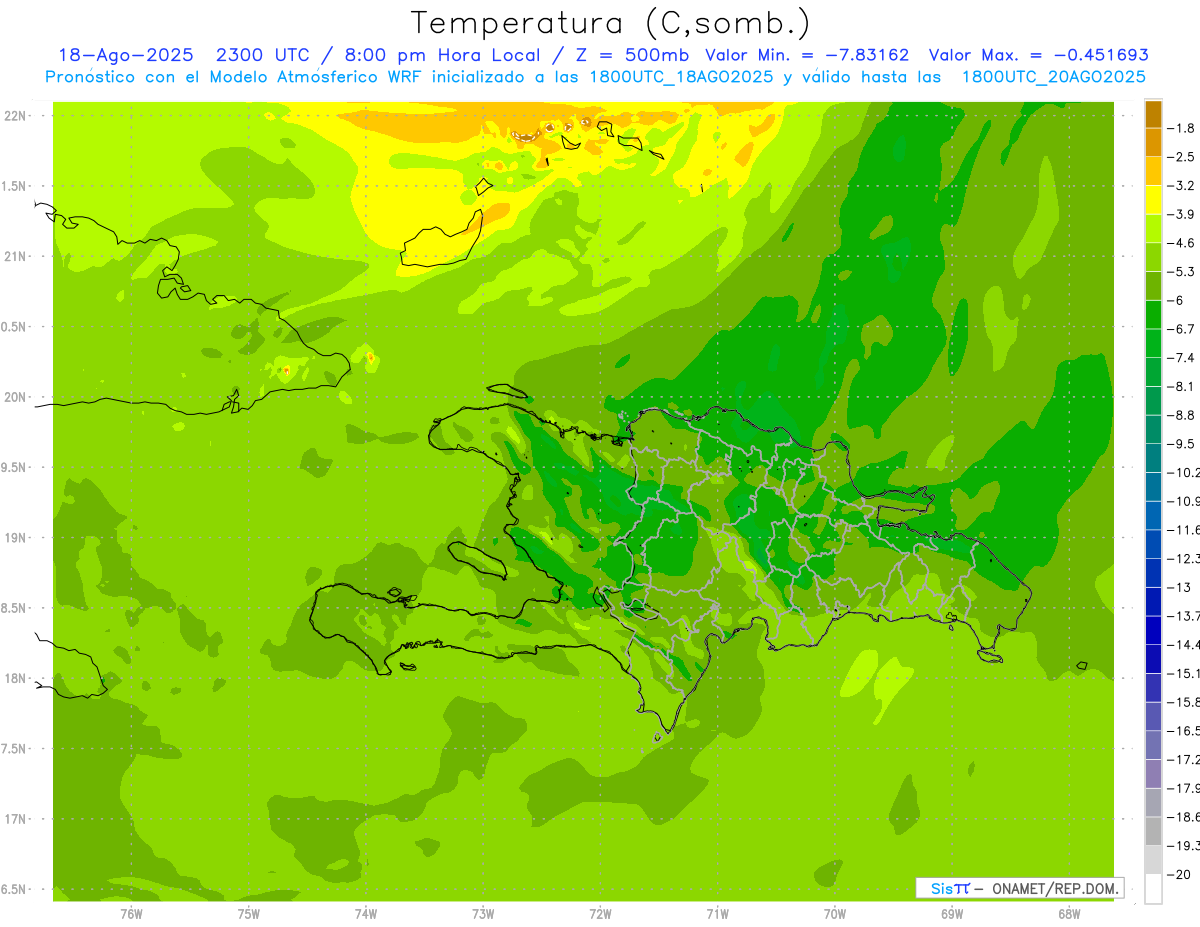
Task: Select the brown top swatch above -1.8
Action: [x=1153, y=114]
